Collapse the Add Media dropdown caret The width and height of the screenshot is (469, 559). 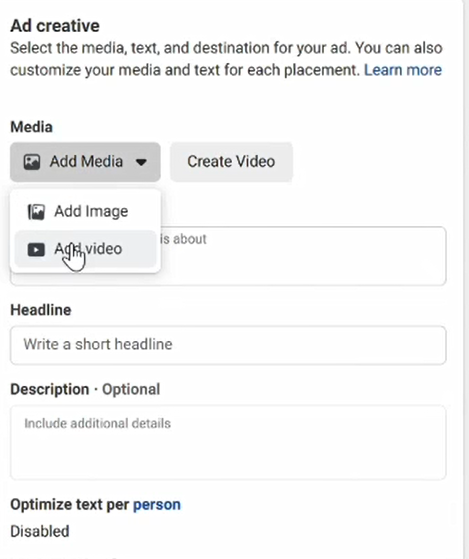click(141, 162)
